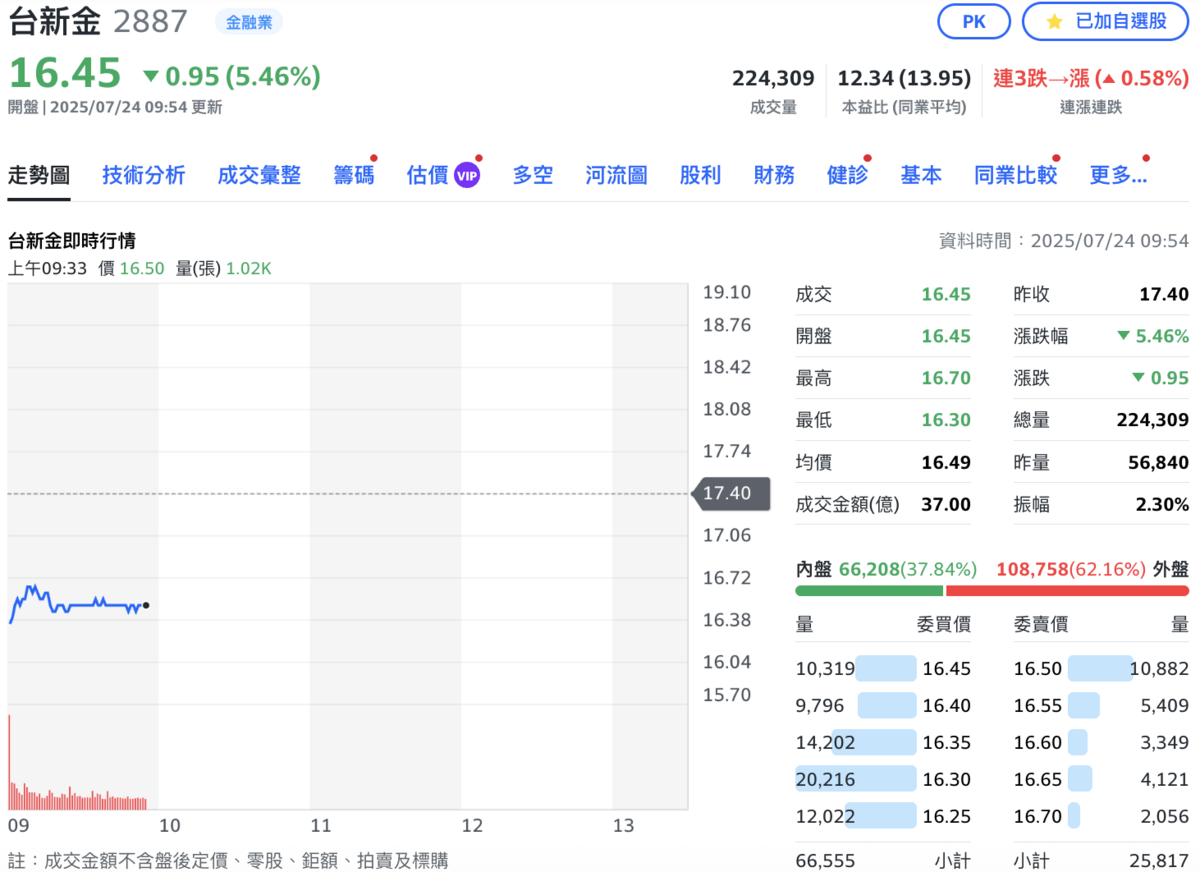Screen dimensions: 1200x872
Task: Click the green inner-disk 內盤 bar
Action: tap(869, 590)
